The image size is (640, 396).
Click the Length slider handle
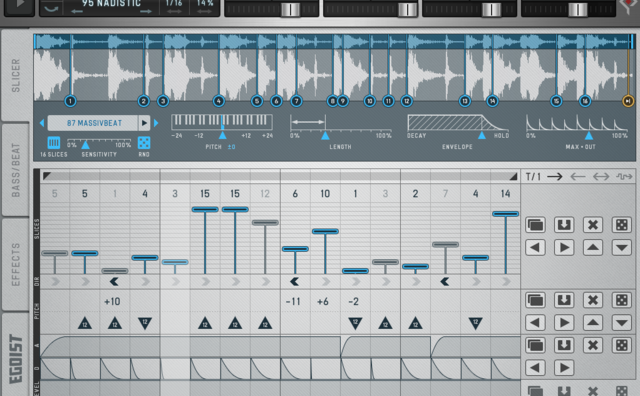coord(325,136)
